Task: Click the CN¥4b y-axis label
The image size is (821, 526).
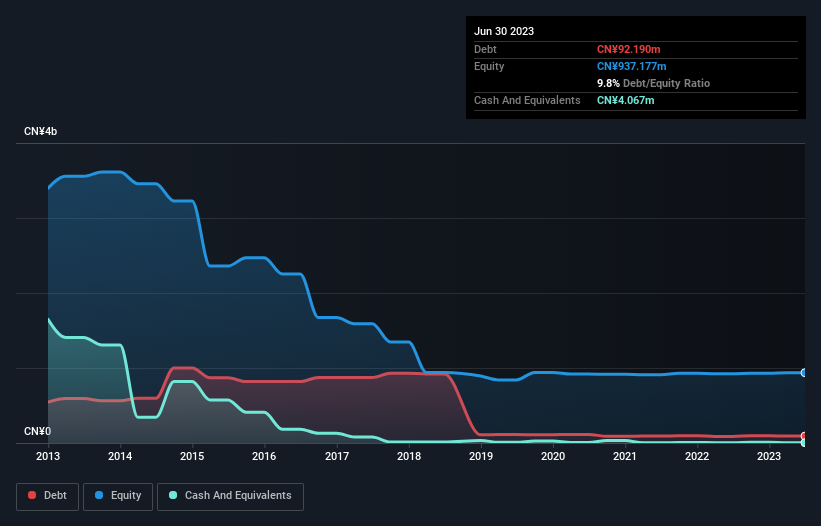Action: pos(40,131)
